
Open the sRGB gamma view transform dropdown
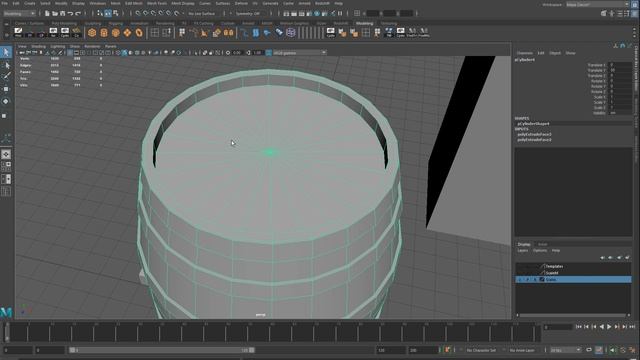[300, 53]
